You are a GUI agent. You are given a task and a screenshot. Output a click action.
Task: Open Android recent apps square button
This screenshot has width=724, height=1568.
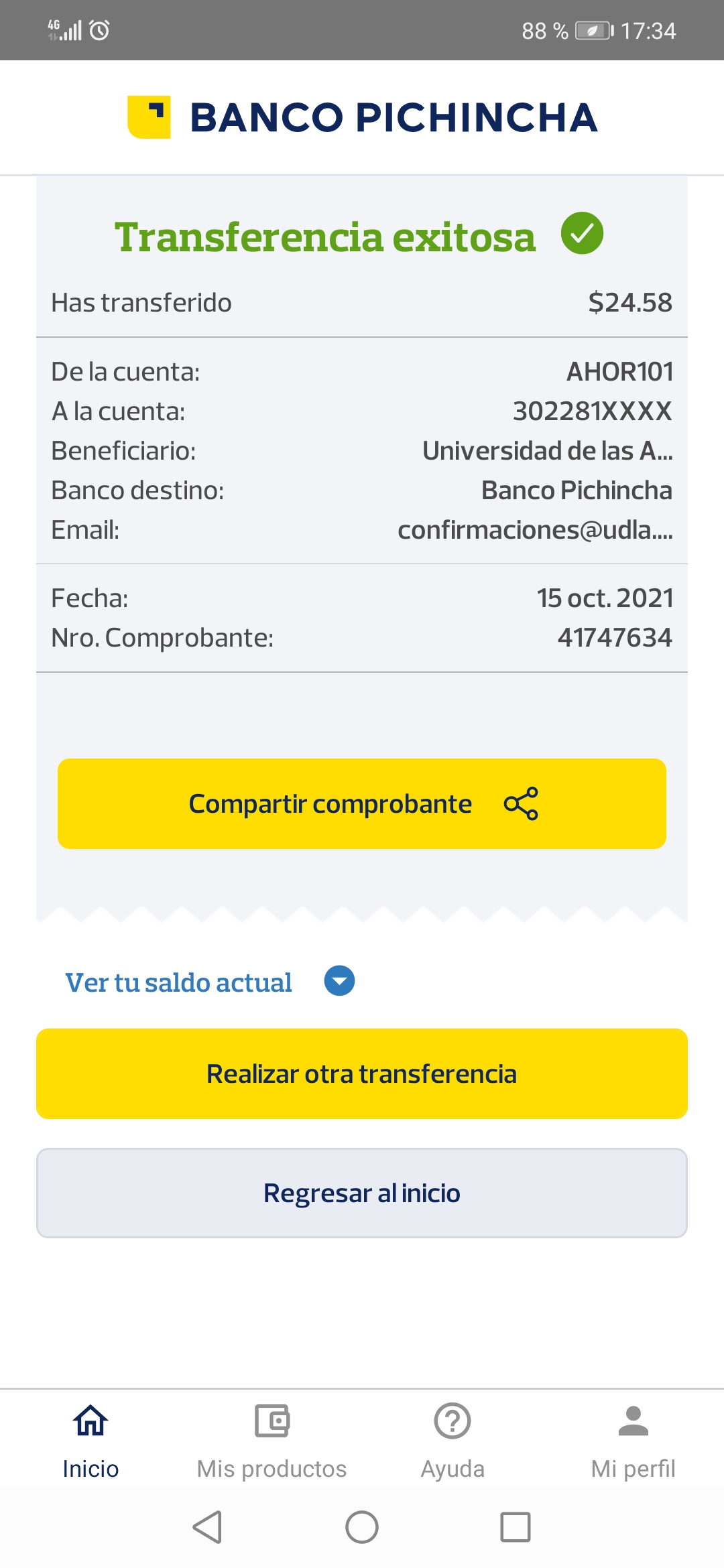point(515,1527)
